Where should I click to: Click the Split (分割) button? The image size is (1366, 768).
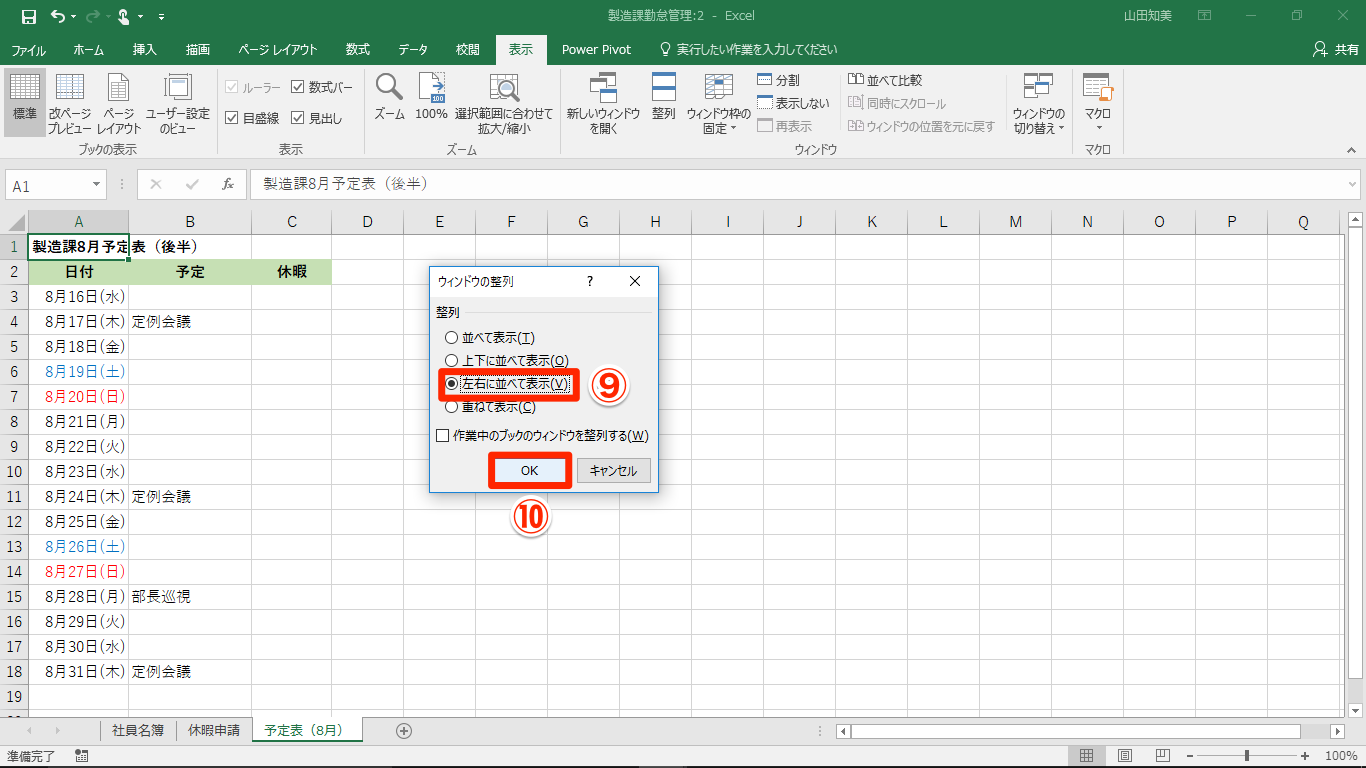click(x=779, y=80)
